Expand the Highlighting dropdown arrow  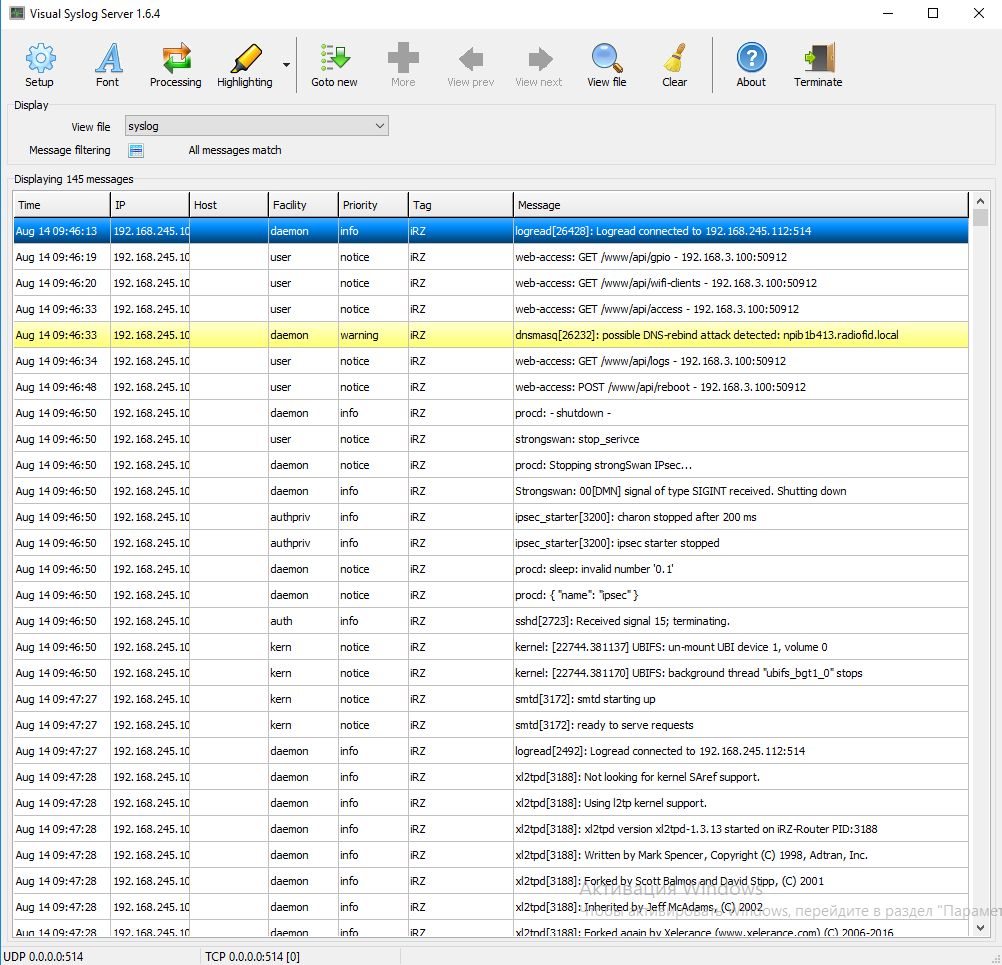coord(286,66)
